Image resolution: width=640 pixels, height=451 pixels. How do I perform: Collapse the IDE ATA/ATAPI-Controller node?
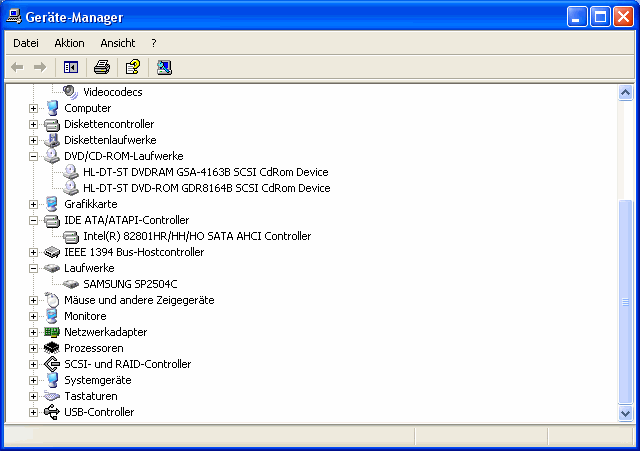[x=33, y=220]
